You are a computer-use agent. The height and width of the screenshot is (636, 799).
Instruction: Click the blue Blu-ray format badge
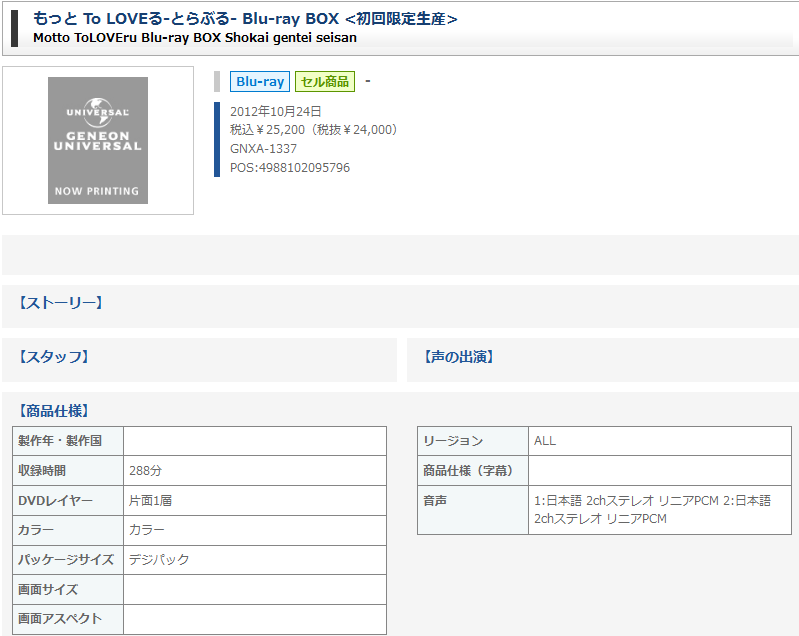click(x=259, y=82)
